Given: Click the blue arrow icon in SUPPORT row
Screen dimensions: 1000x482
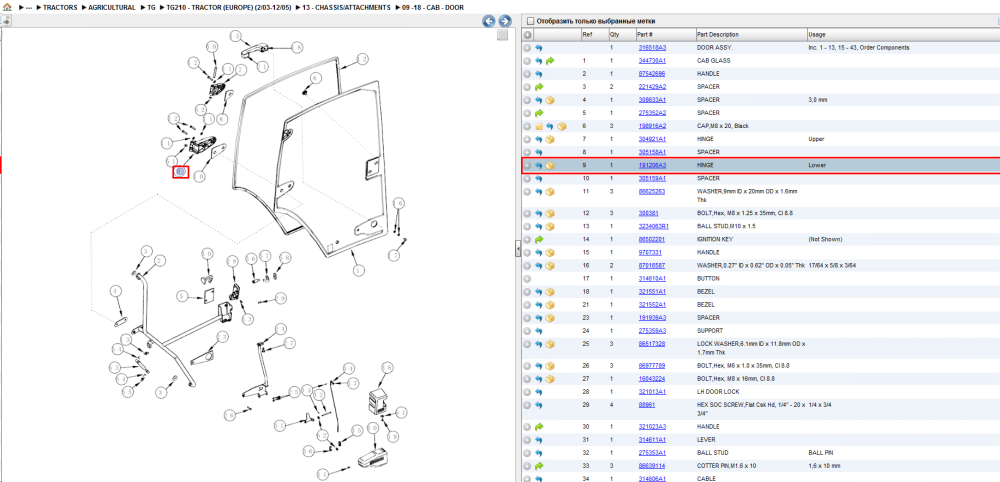Looking at the screenshot, I should tap(538, 331).
